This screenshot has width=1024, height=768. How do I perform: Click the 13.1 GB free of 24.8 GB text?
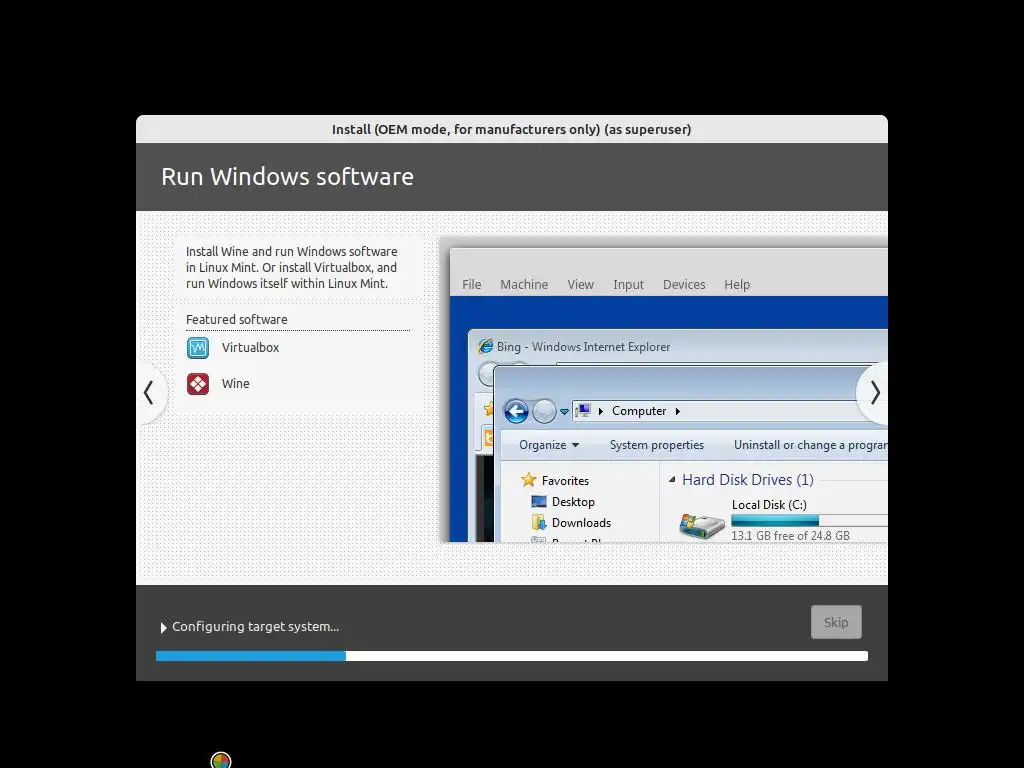pos(790,536)
